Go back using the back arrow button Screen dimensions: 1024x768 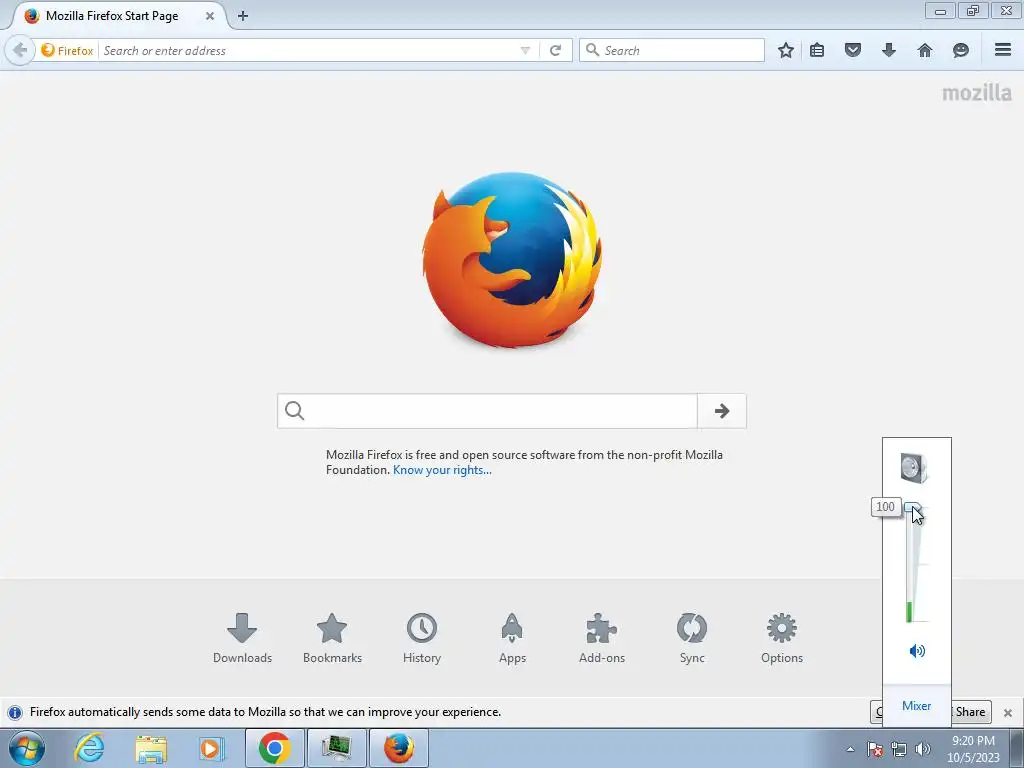tap(20, 50)
